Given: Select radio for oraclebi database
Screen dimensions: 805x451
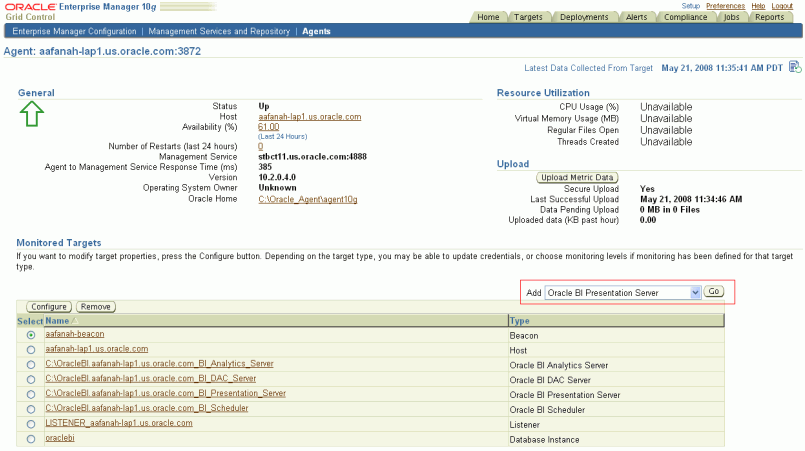Looking at the screenshot, I should tap(31, 439).
